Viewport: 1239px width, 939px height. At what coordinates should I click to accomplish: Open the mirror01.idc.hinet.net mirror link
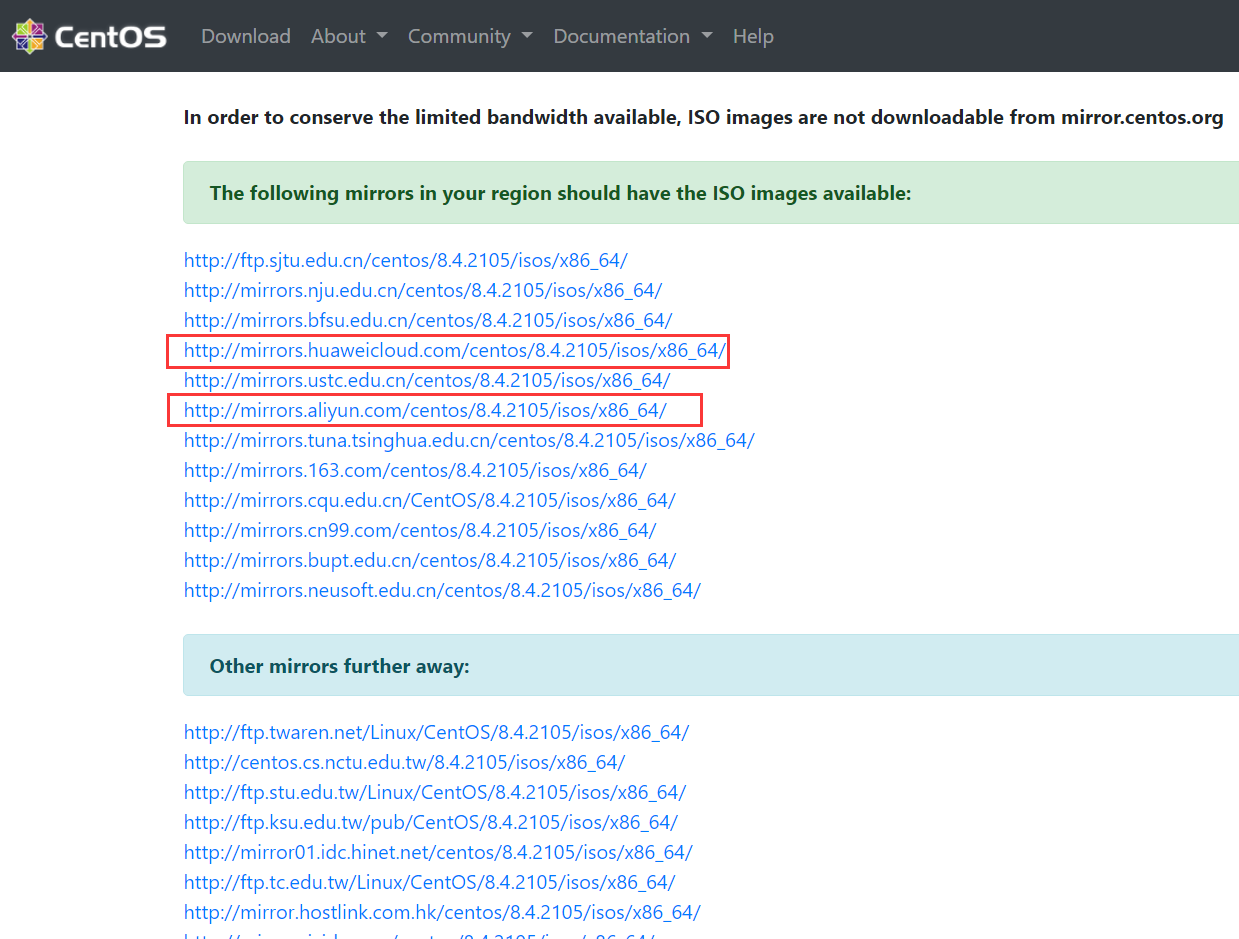pyautogui.click(x=438, y=852)
